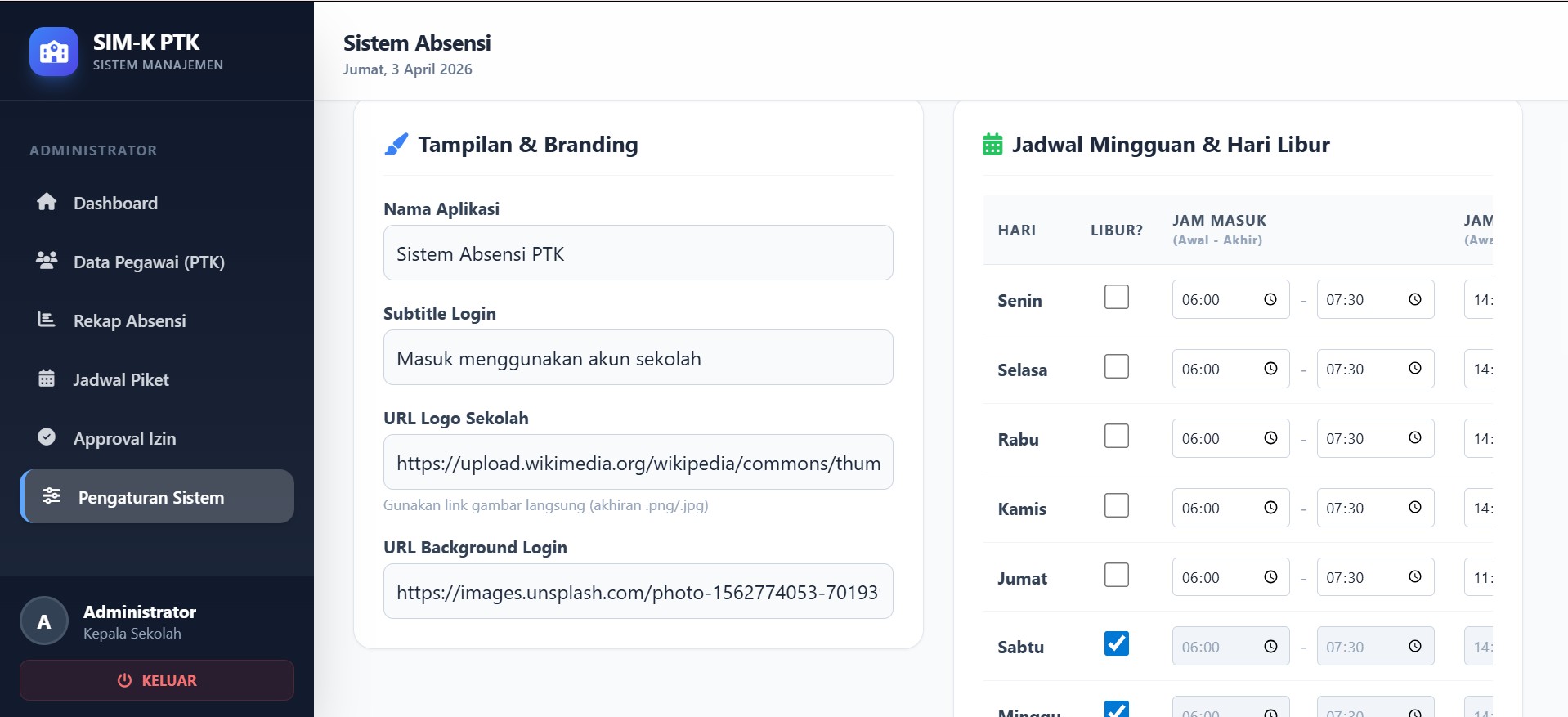Screen dimensions: 1568x717
Task: Click the Approval Izin checkmark icon
Action: pyautogui.click(x=47, y=437)
